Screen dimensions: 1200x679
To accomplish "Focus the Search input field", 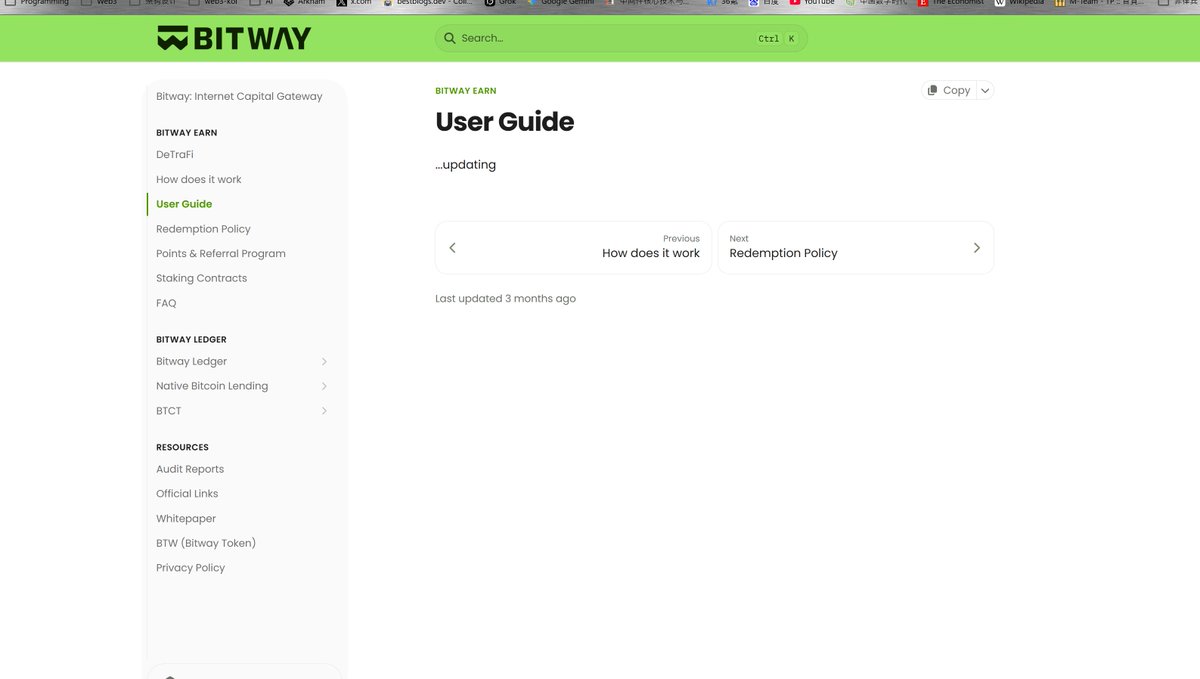I will pyautogui.click(x=621, y=38).
